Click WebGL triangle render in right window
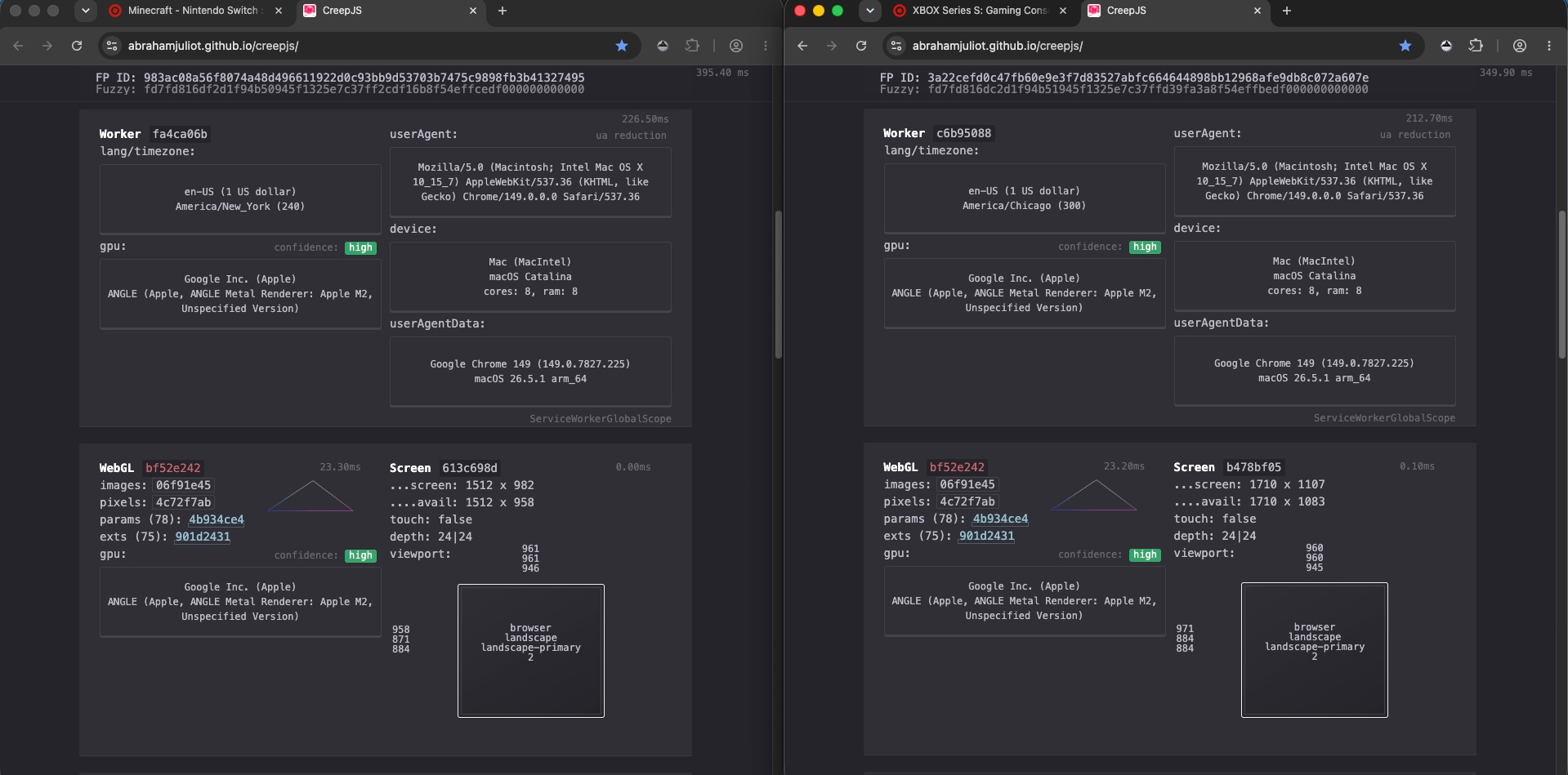Screen dimensions: 1568x775 pyautogui.click(x=1094, y=496)
